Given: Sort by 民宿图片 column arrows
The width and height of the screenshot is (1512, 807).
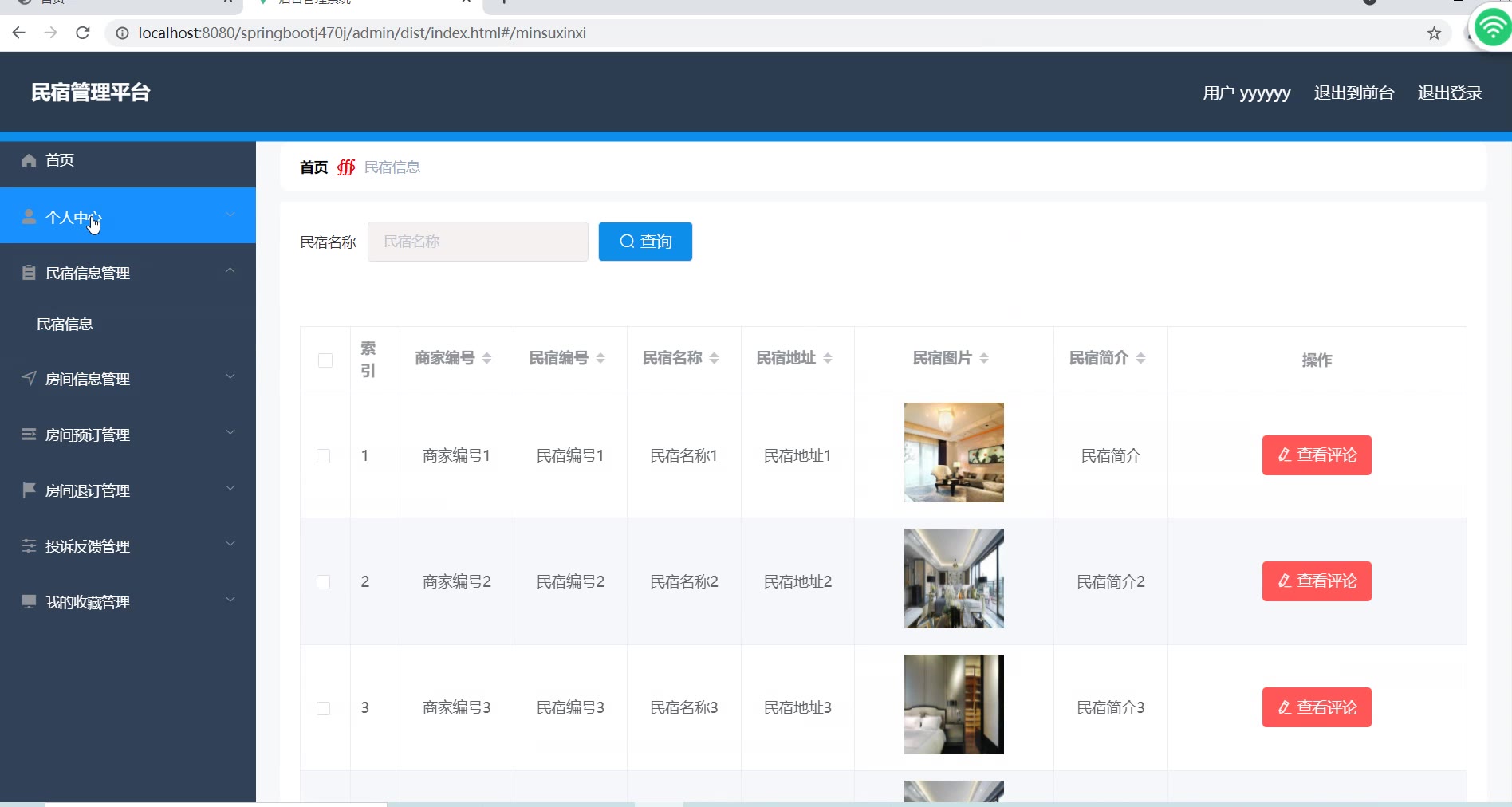Looking at the screenshot, I should pos(984,359).
